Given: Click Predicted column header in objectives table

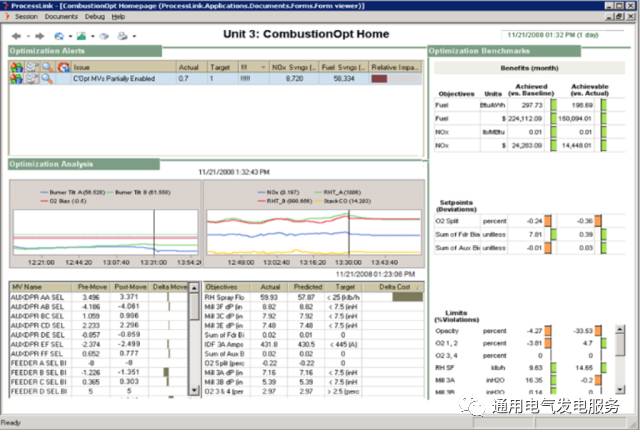Looking at the screenshot, I should (x=308, y=287).
